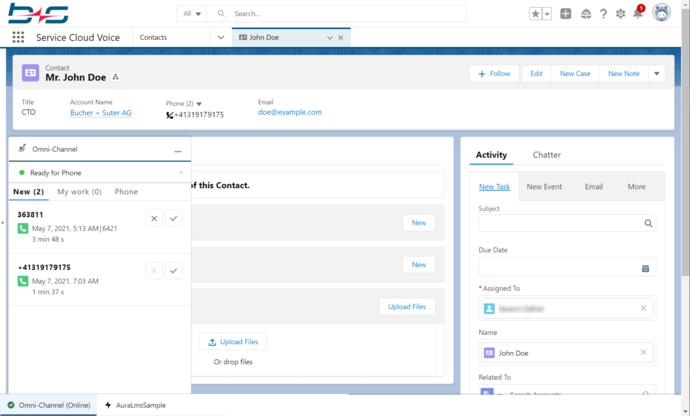This screenshot has height=416, width=690.
Task: Open John Doe tab actions chevron
Action: (x=329, y=38)
